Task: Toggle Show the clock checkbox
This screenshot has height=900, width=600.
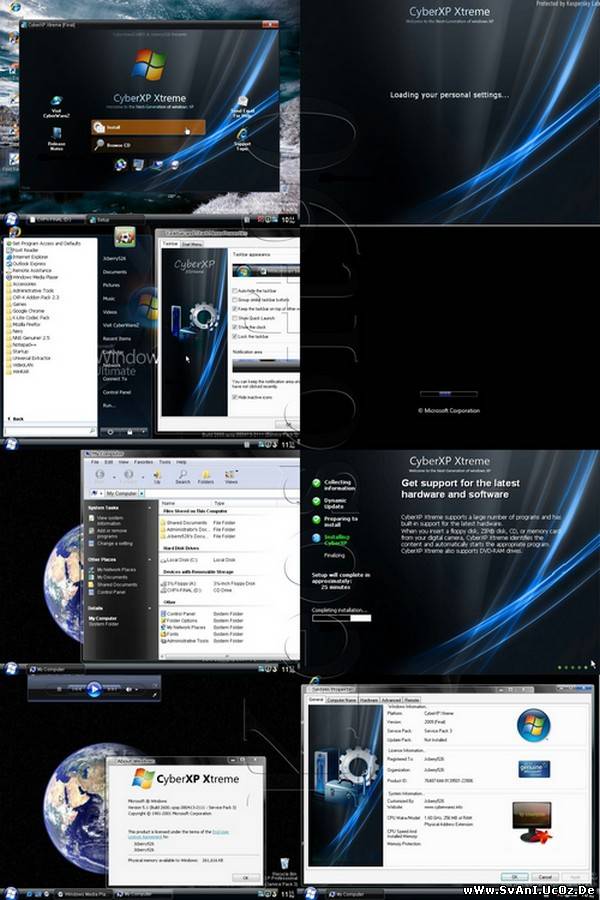Action: pos(235,326)
